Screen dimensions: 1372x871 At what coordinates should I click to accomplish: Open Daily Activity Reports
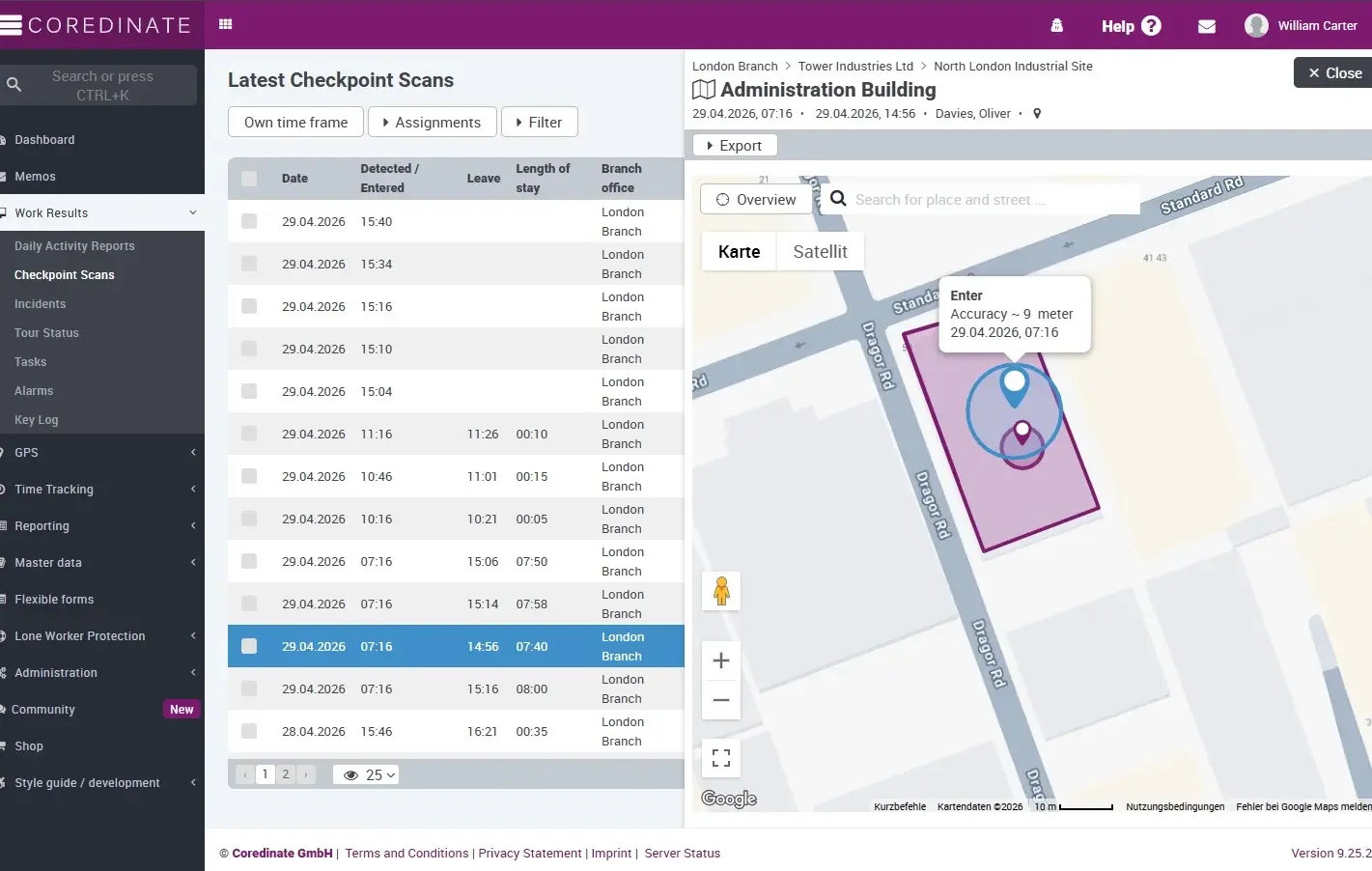click(74, 246)
